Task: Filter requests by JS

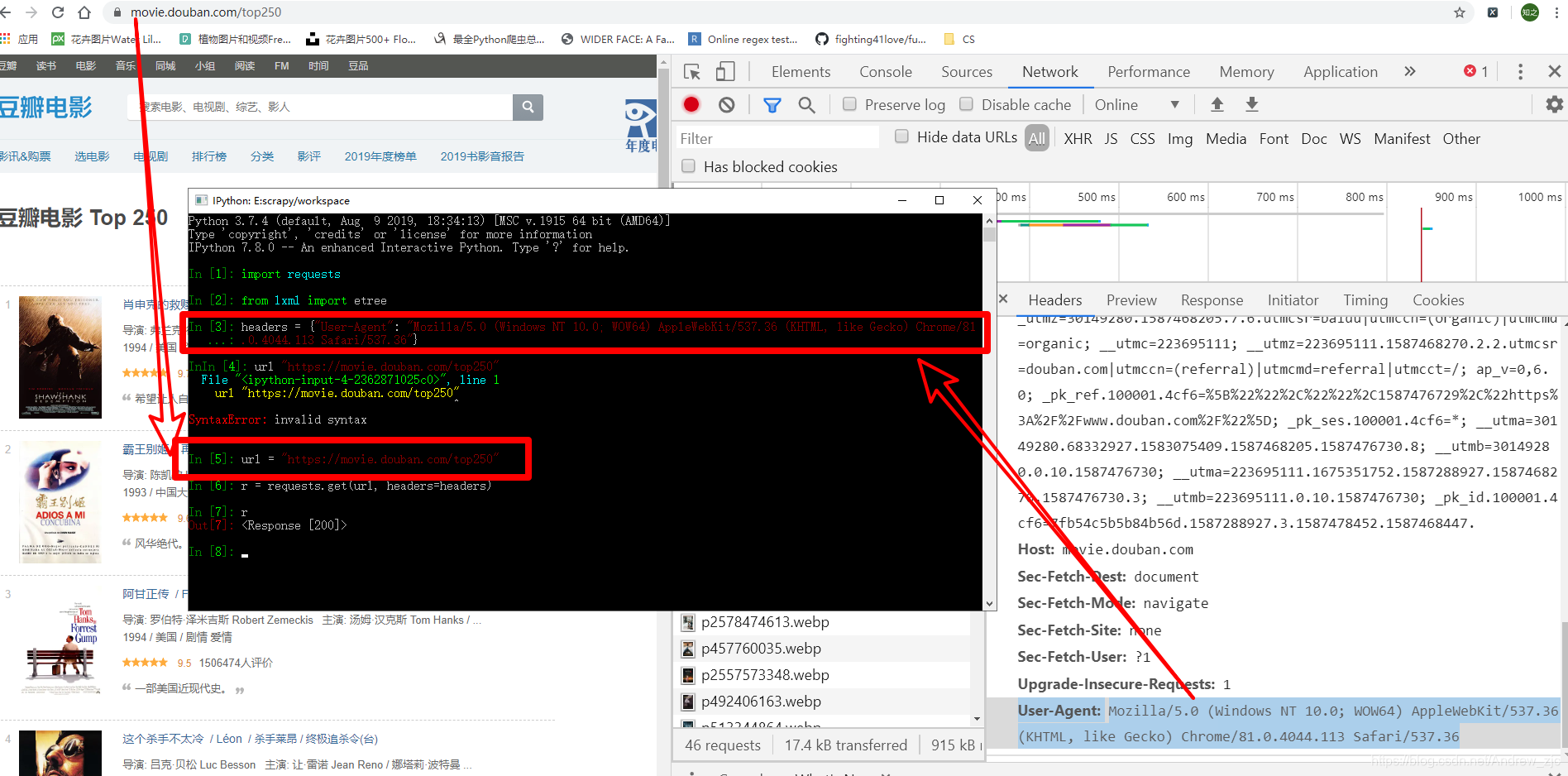Action: [1111, 139]
